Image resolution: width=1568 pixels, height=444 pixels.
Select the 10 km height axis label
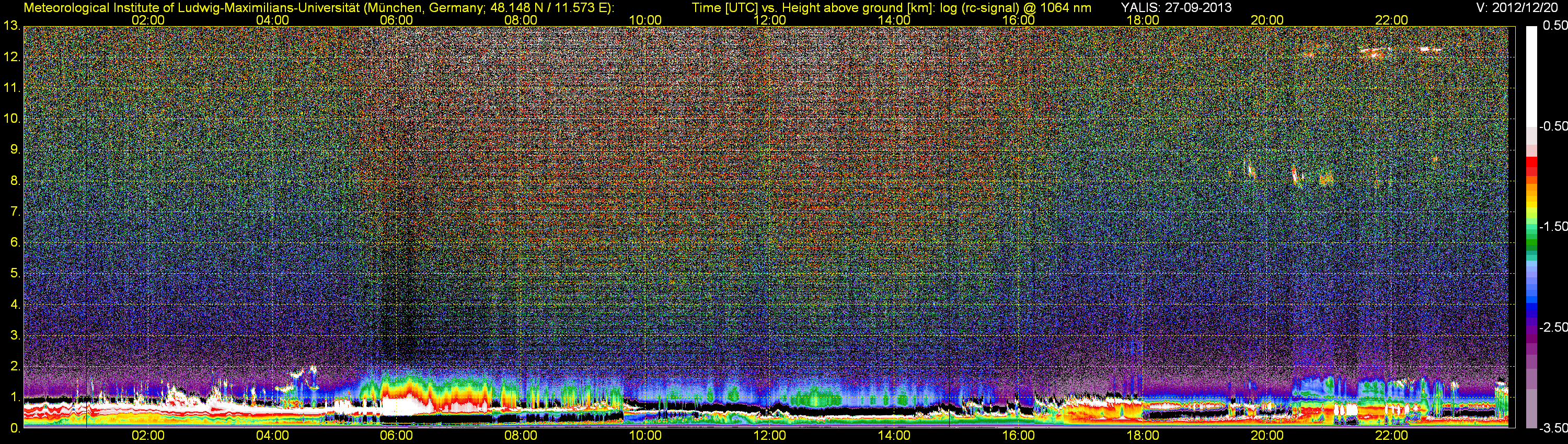pos(11,119)
